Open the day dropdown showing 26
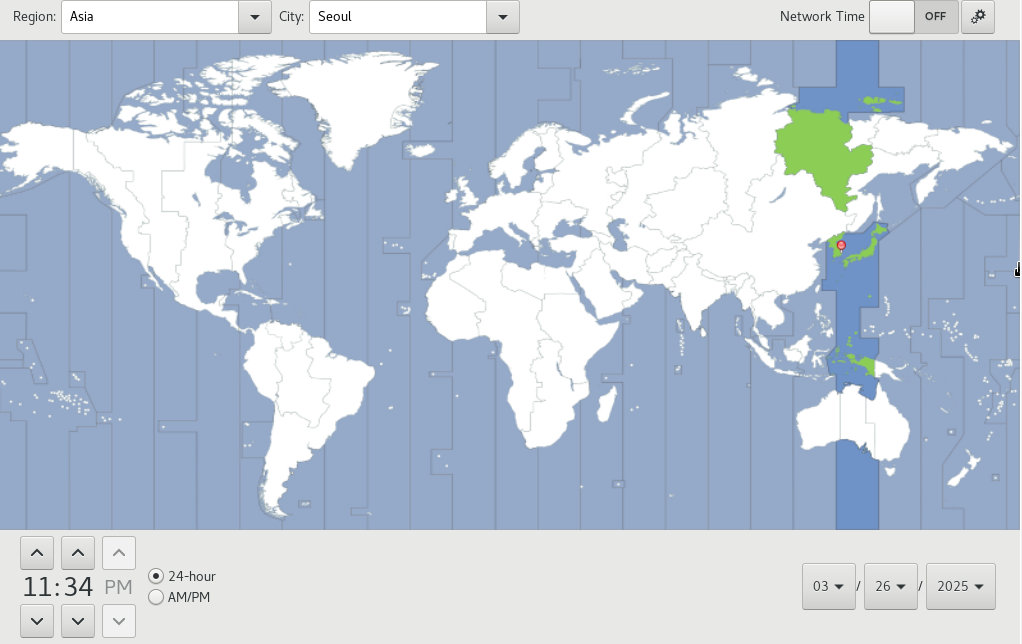Screen dimensions: 1022x644 pos(890,587)
